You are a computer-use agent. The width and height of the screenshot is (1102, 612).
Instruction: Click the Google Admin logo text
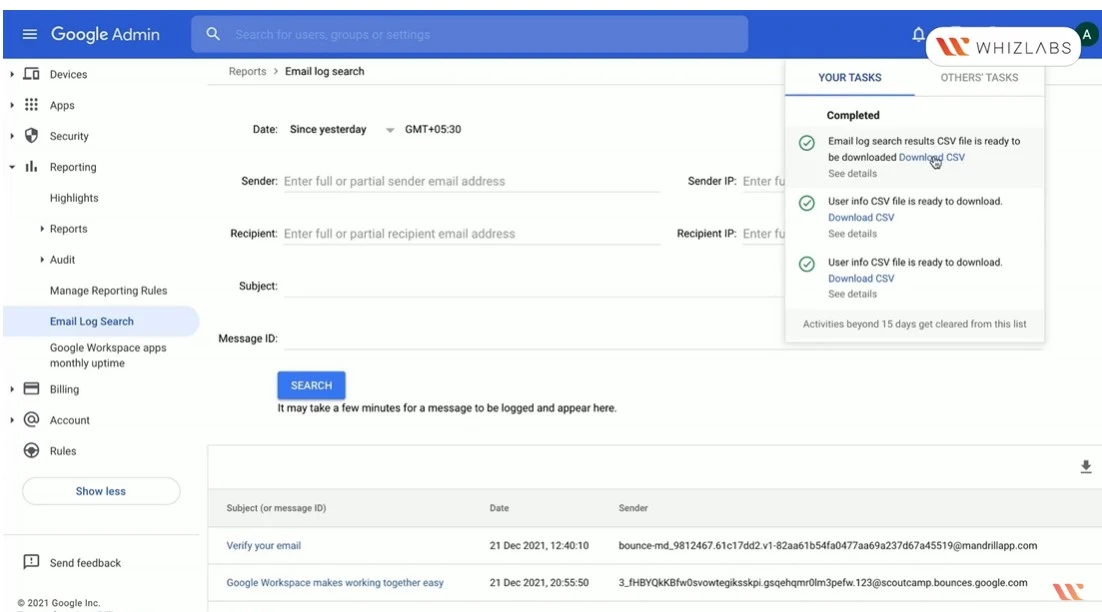[x=105, y=34]
